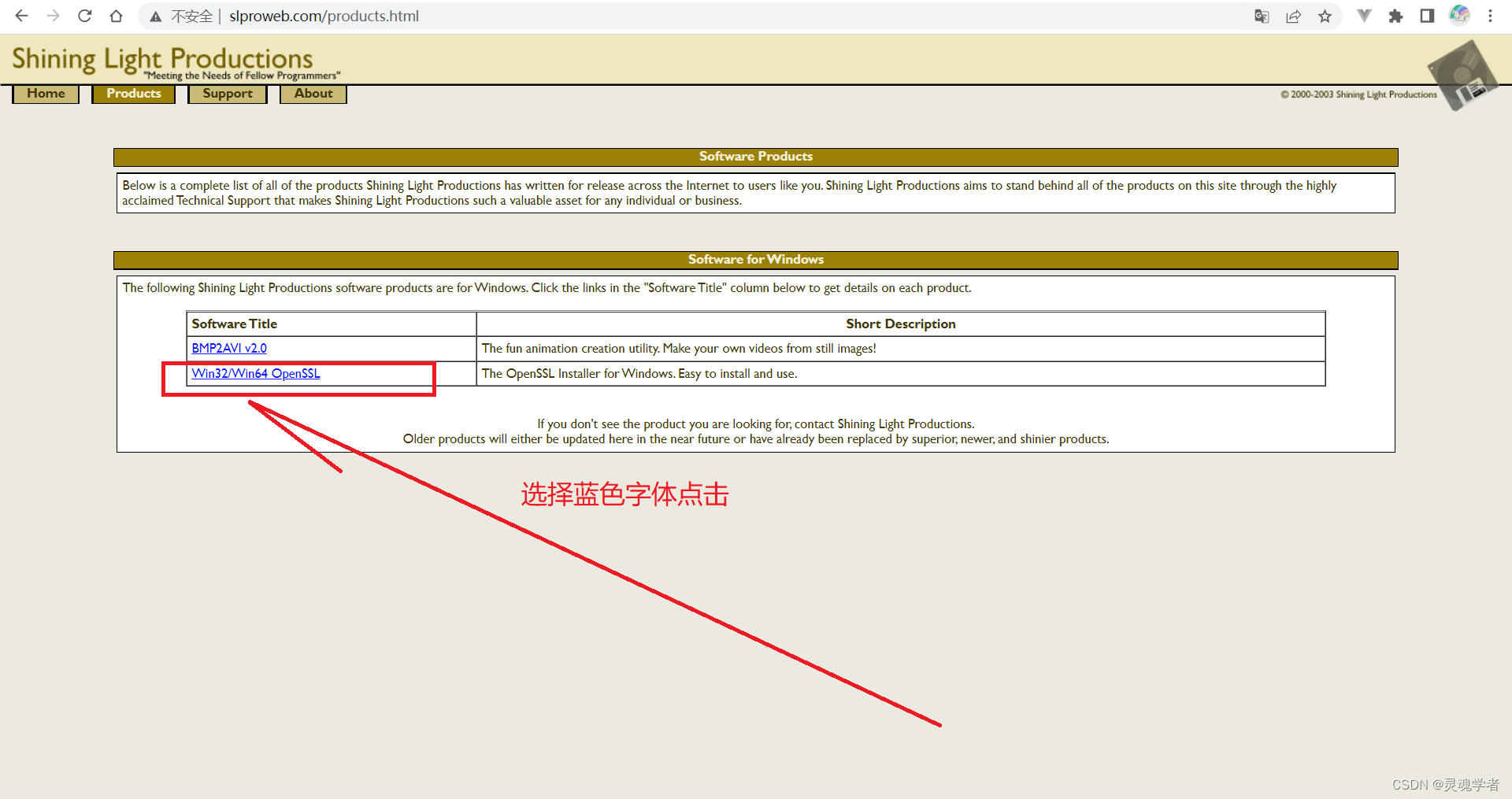Open the About navigation tab

[313, 94]
